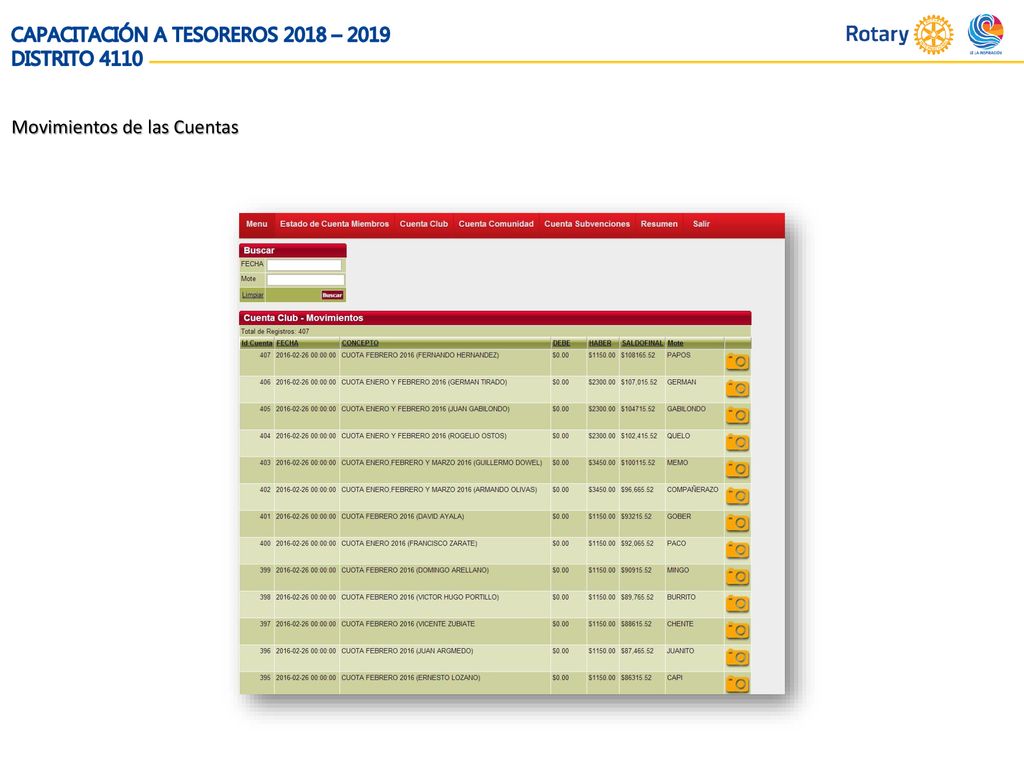
Task: Select concept CUOTA ENERO Y FEBRERO 2016 (ROGELIO OSTOS)
Action: click(424, 436)
